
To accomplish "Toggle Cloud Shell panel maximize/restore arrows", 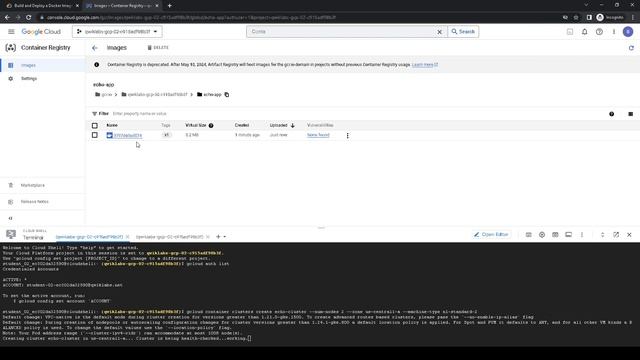I will (602, 235).
